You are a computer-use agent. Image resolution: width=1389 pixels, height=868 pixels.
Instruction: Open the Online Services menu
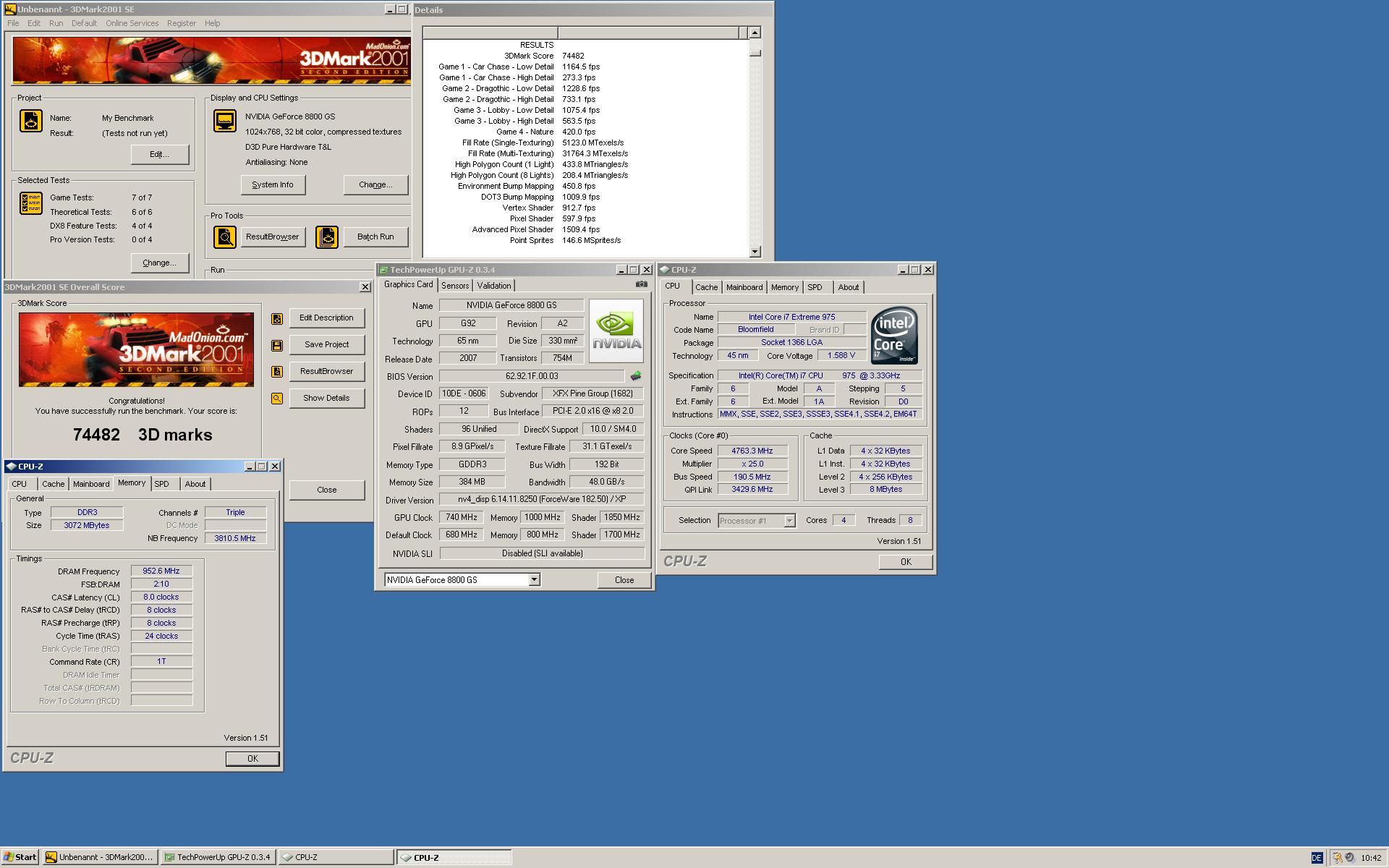click(x=132, y=23)
